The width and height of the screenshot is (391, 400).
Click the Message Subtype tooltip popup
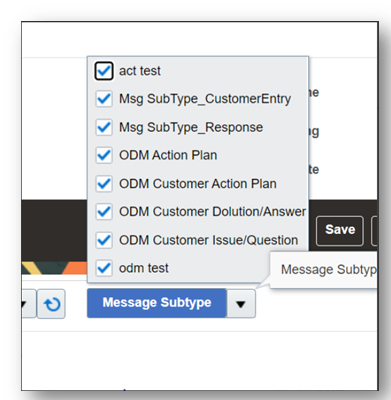324,270
